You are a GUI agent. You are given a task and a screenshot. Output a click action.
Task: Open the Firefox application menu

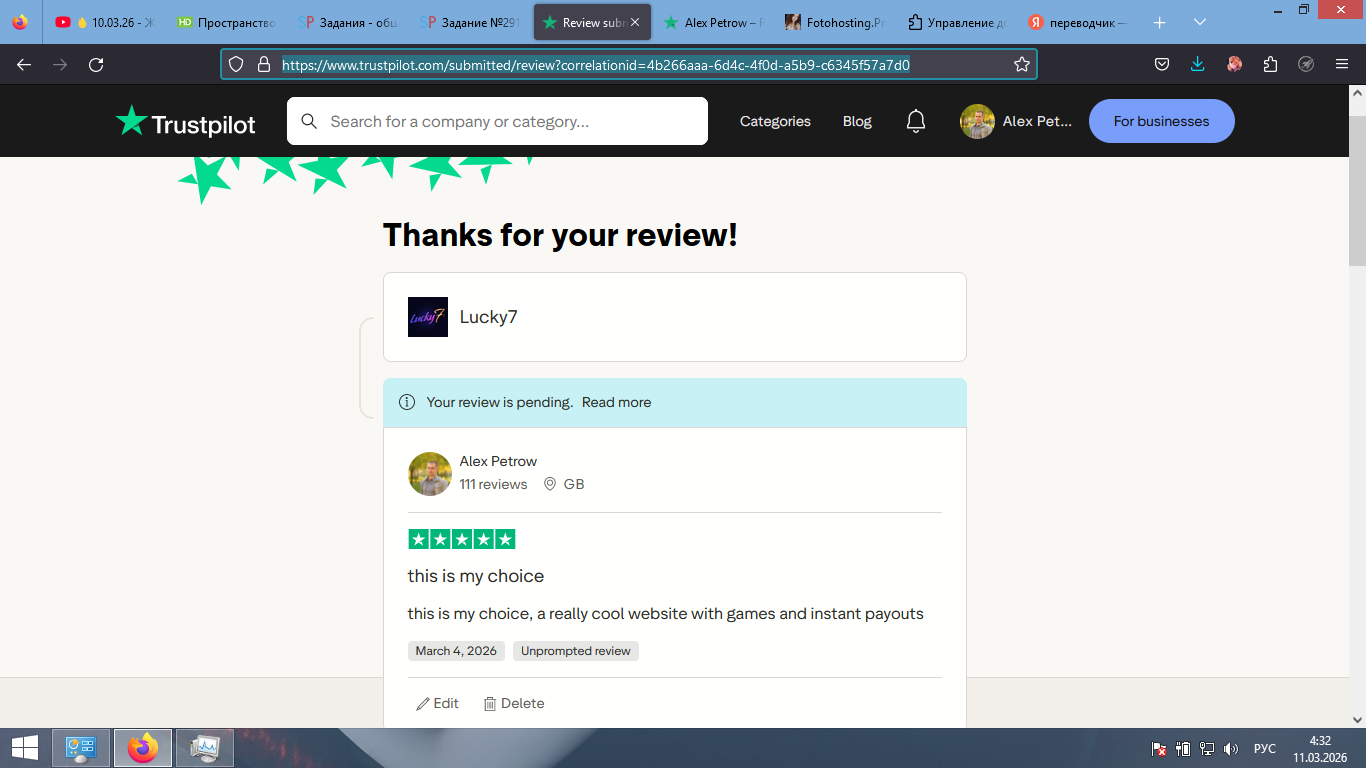[x=1342, y=64]
